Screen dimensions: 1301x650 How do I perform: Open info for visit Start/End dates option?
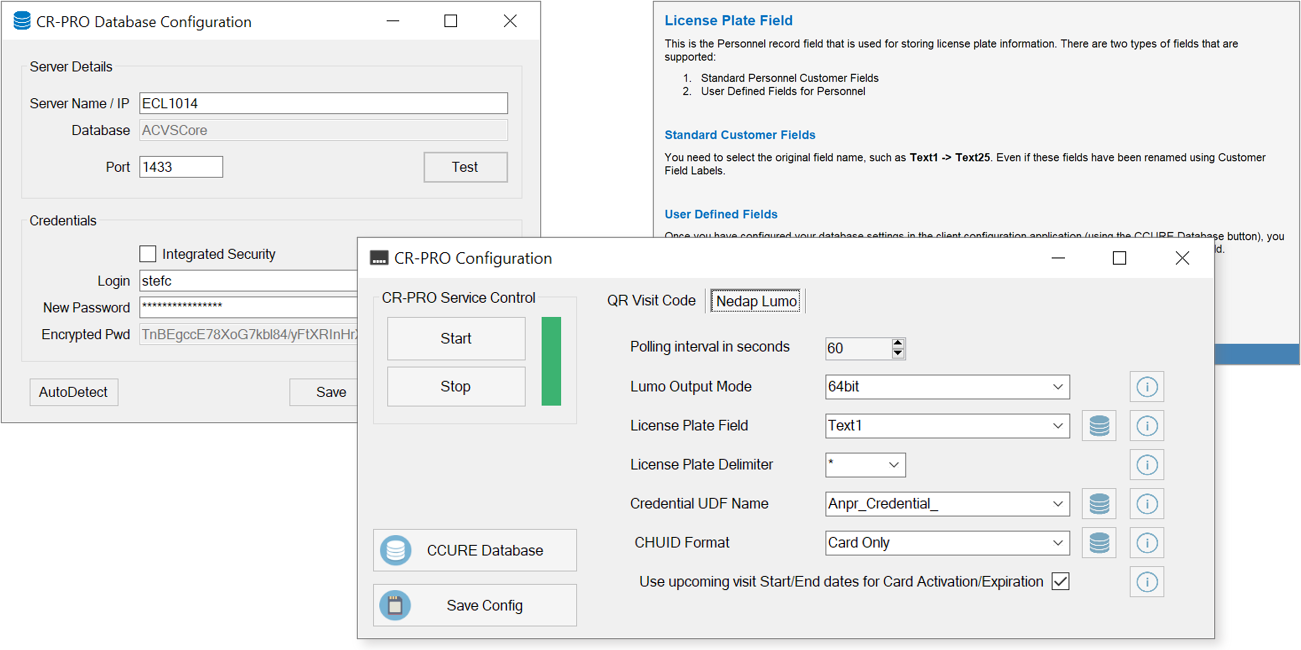point(1147,582)
